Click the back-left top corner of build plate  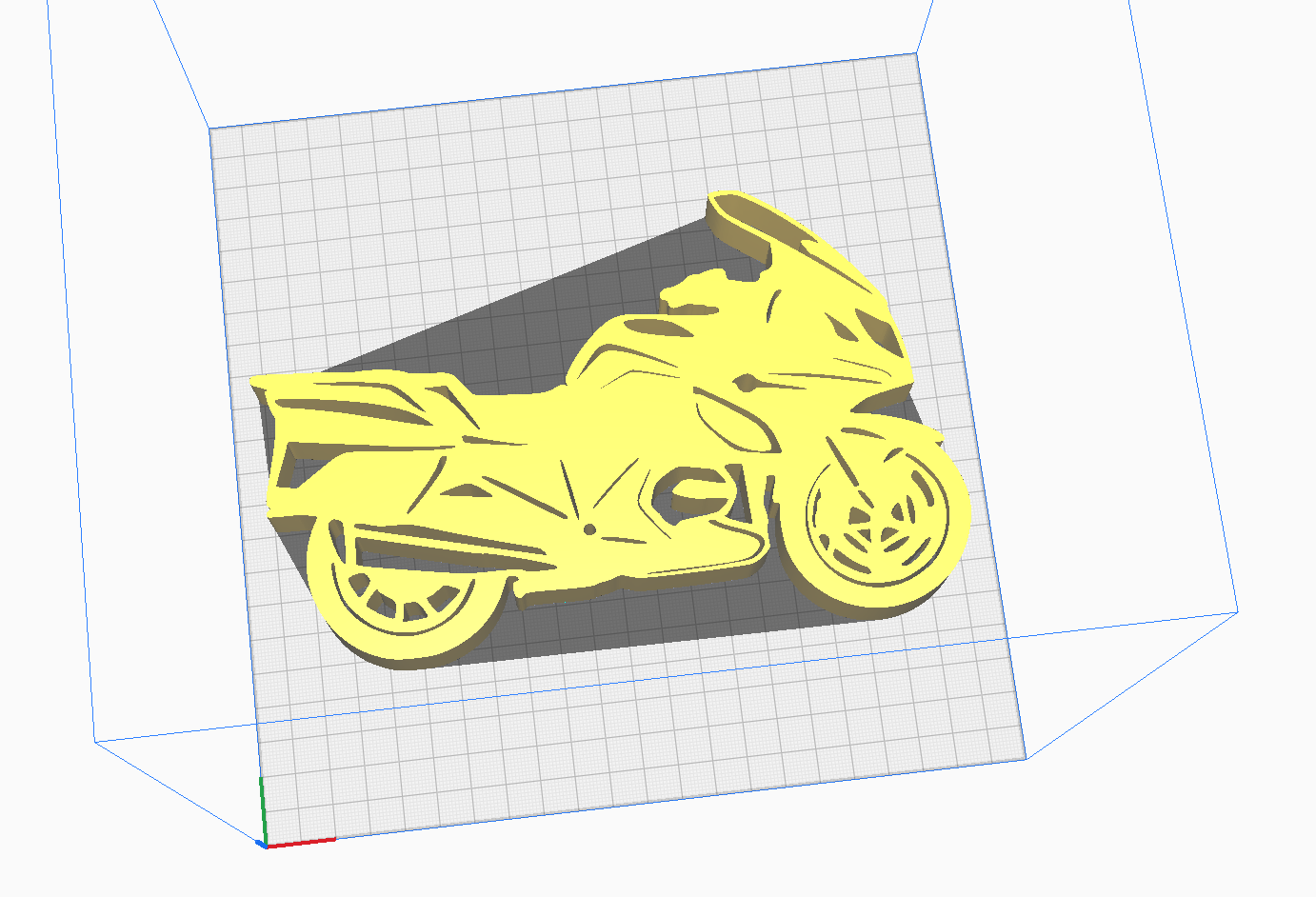(x=209, y=128)
